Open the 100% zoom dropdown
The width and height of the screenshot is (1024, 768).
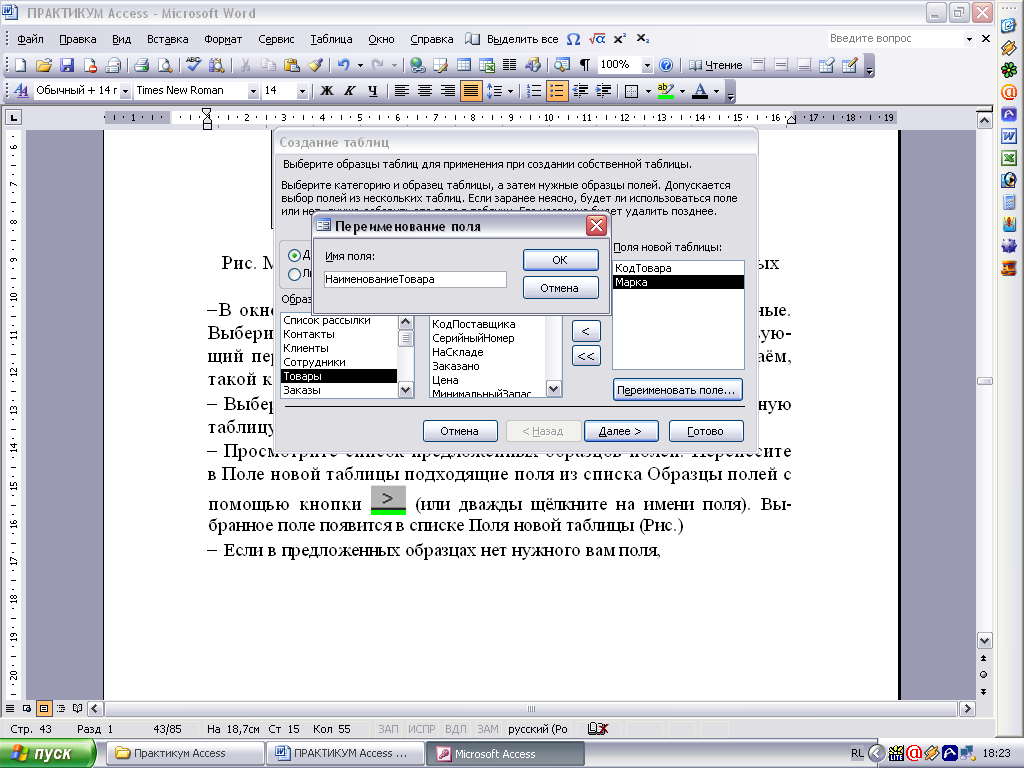tap(647, 65)
